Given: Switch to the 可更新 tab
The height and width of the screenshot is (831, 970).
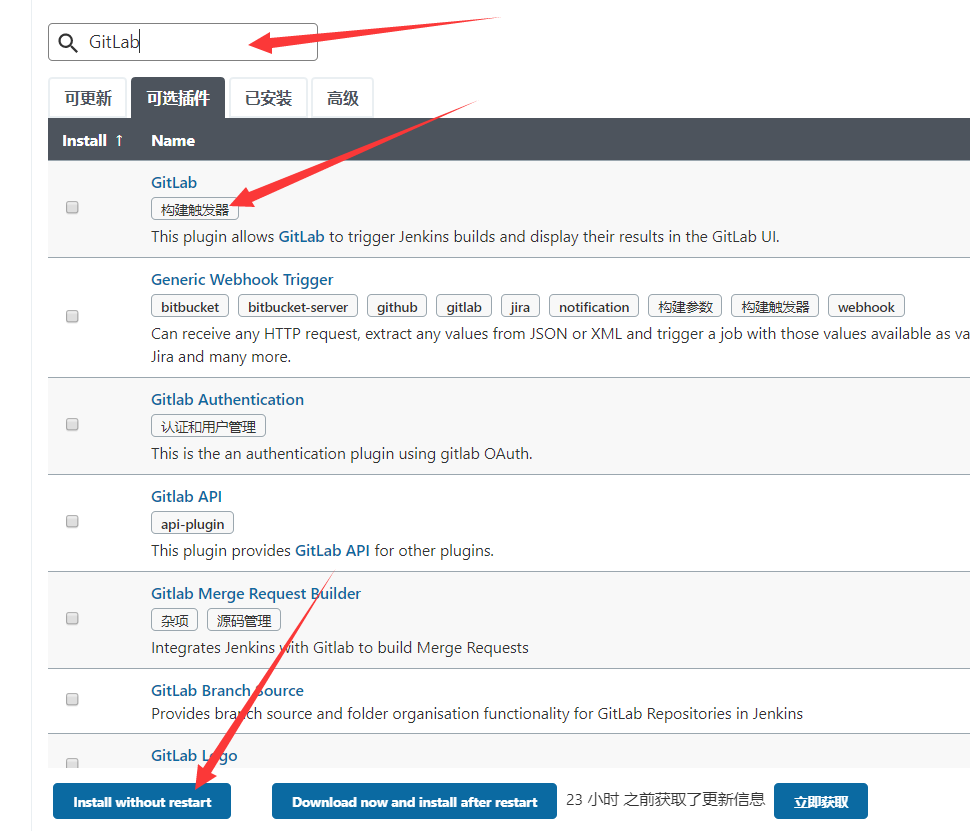Looking at the screenshot, I should tap(88, 98).
